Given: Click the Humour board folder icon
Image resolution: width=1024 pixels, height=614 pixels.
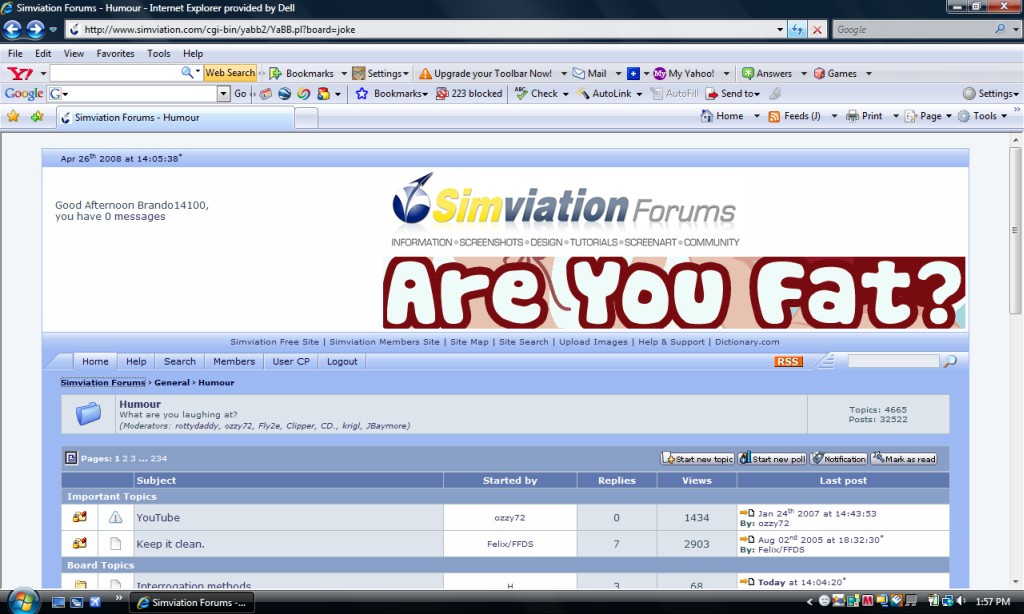Looking at the screenshot, I should (x=88, y=413).
